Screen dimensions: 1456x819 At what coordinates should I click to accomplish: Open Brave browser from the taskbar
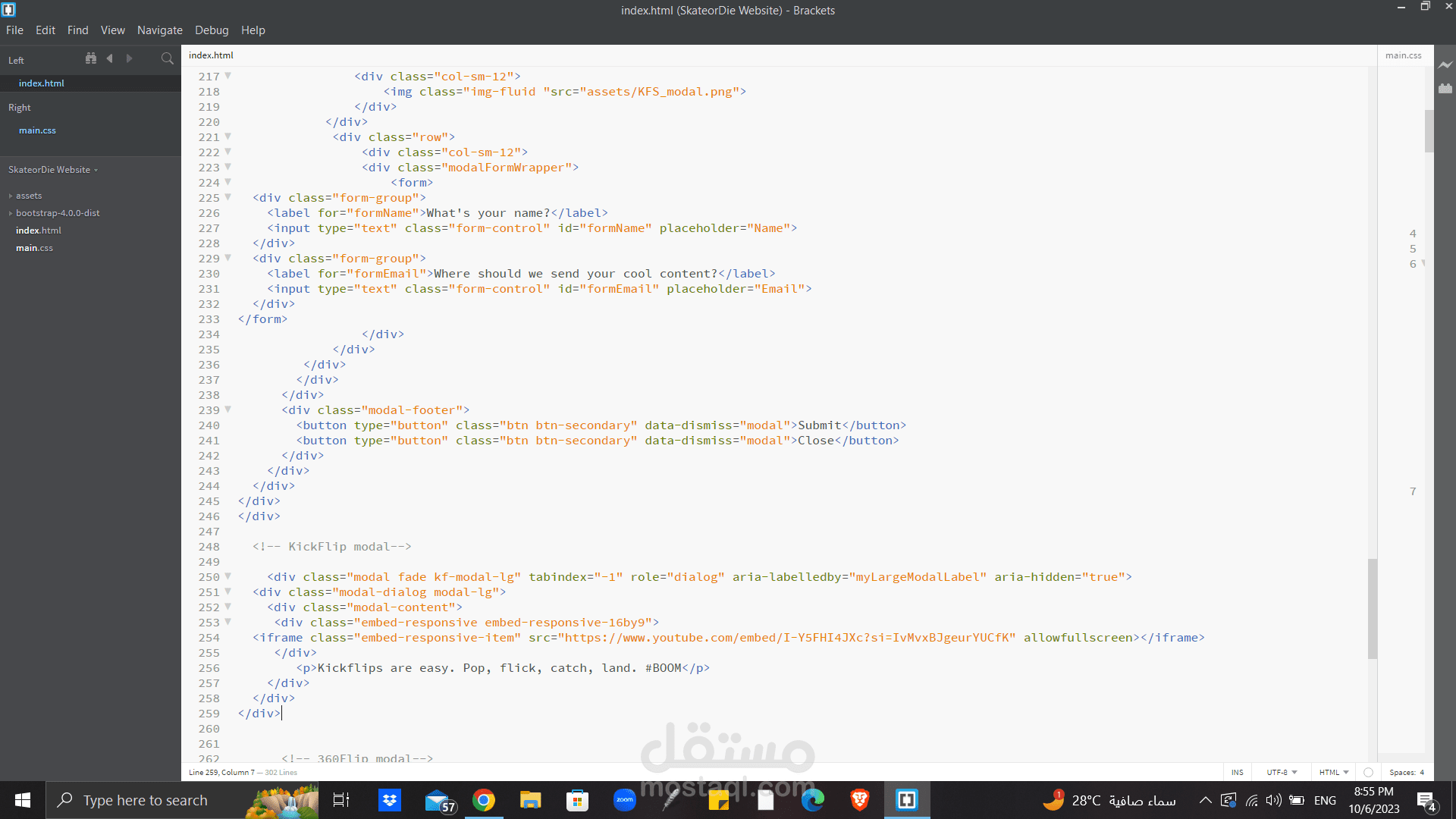click(x=859, y=800)
